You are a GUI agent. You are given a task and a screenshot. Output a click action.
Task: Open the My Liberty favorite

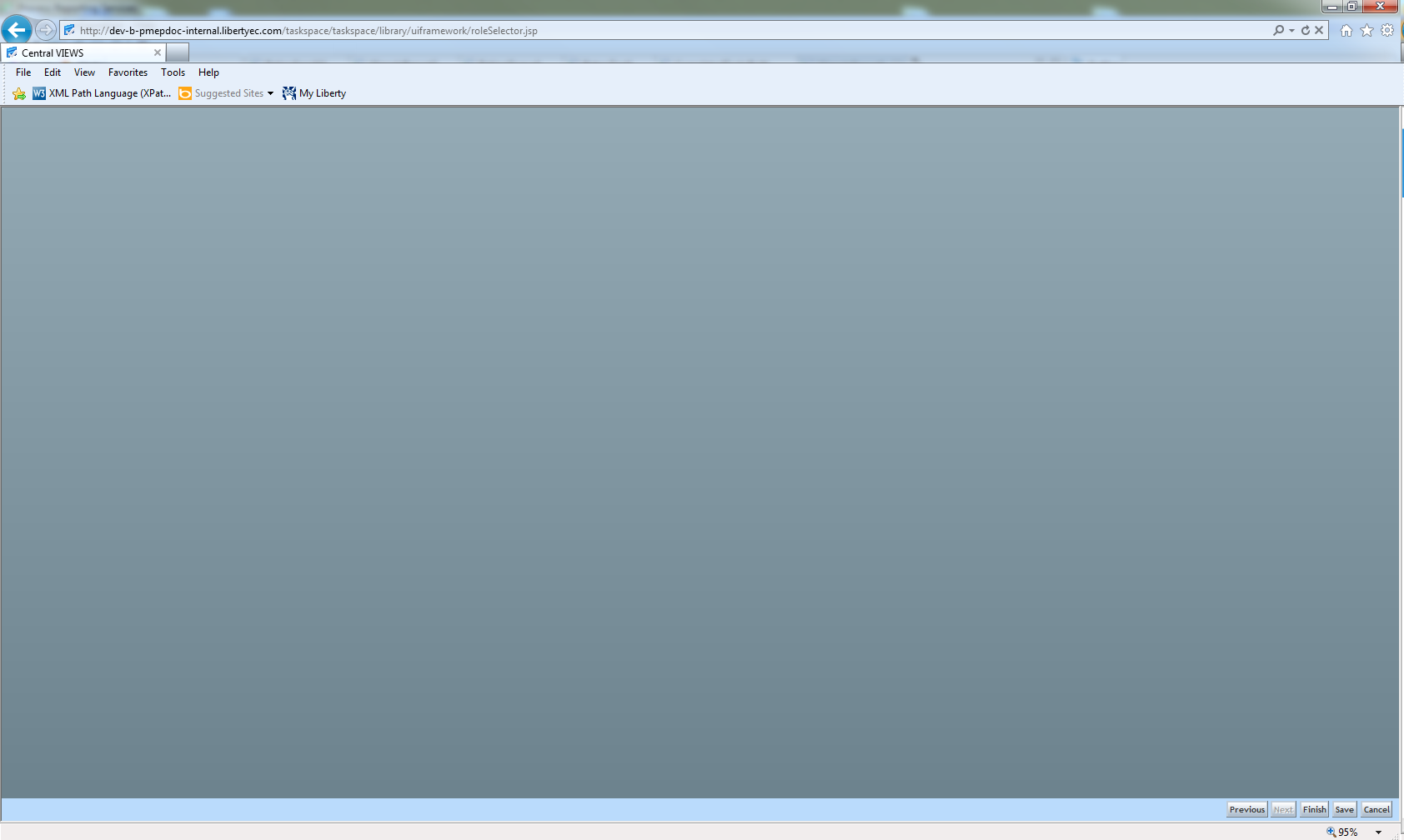pos(314,93)
